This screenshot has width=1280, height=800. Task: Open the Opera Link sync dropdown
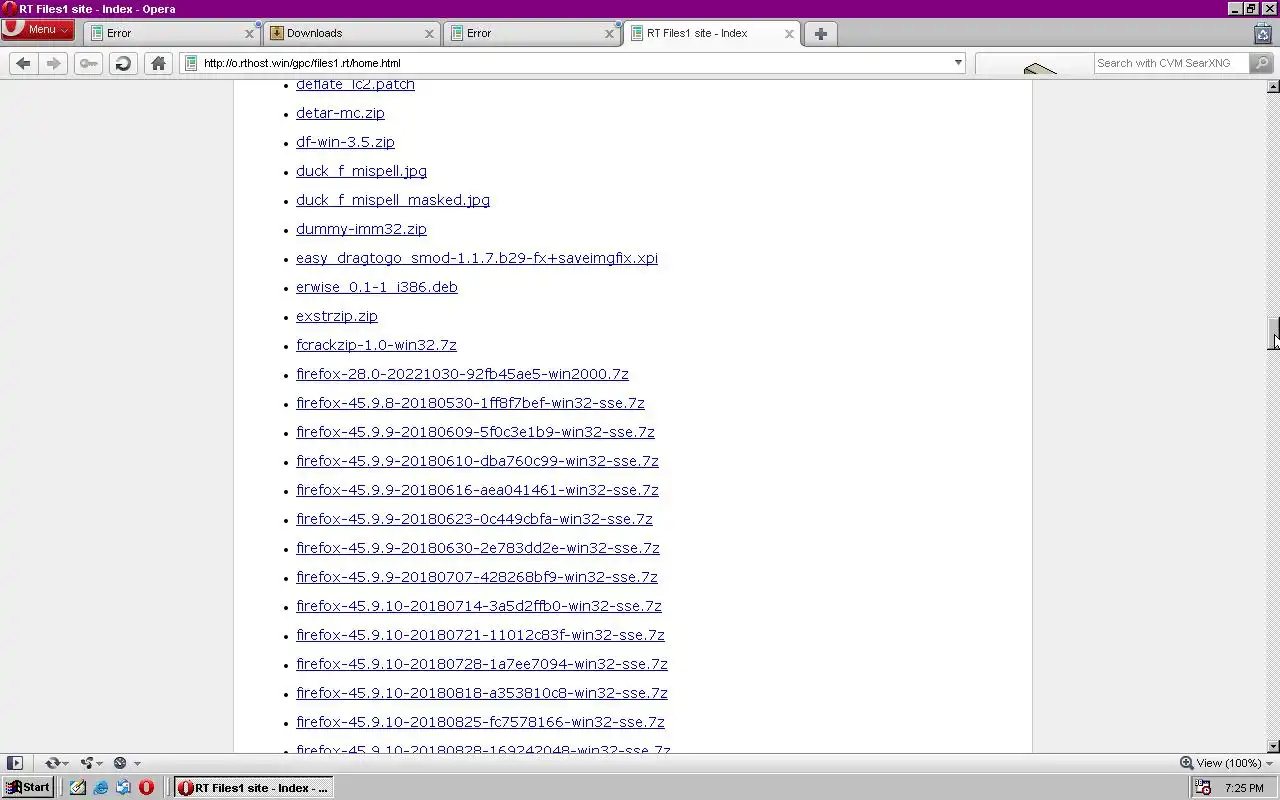pyautogui.click(x=57, y=763)
